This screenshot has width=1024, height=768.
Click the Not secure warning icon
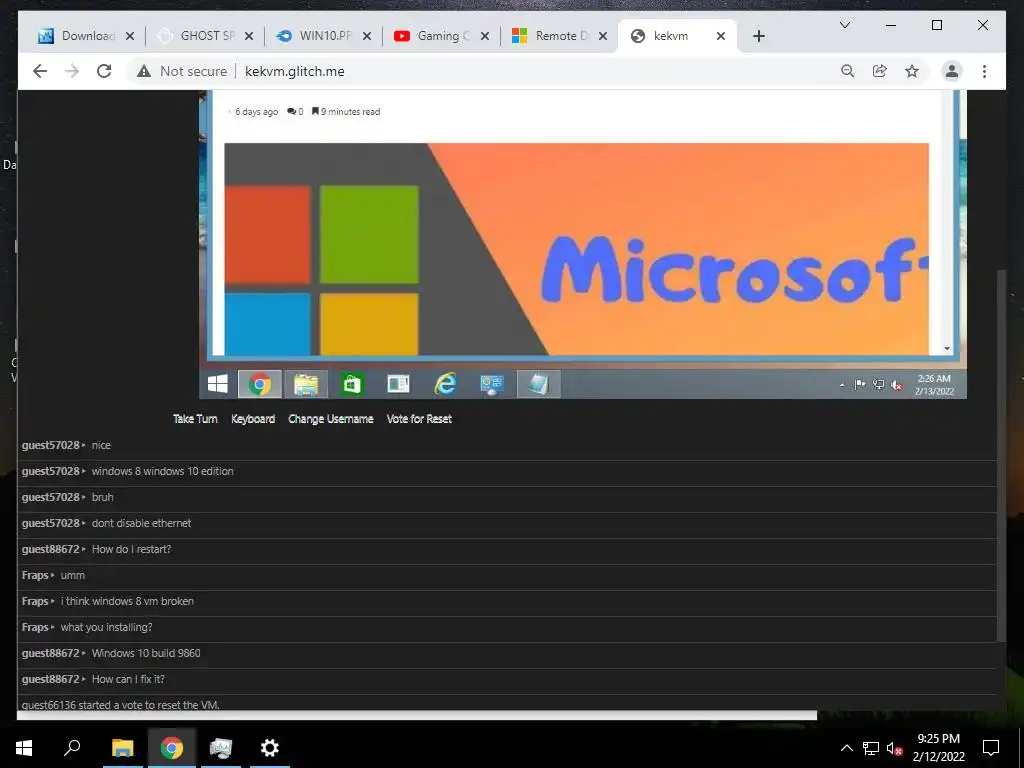pos(144,71)
